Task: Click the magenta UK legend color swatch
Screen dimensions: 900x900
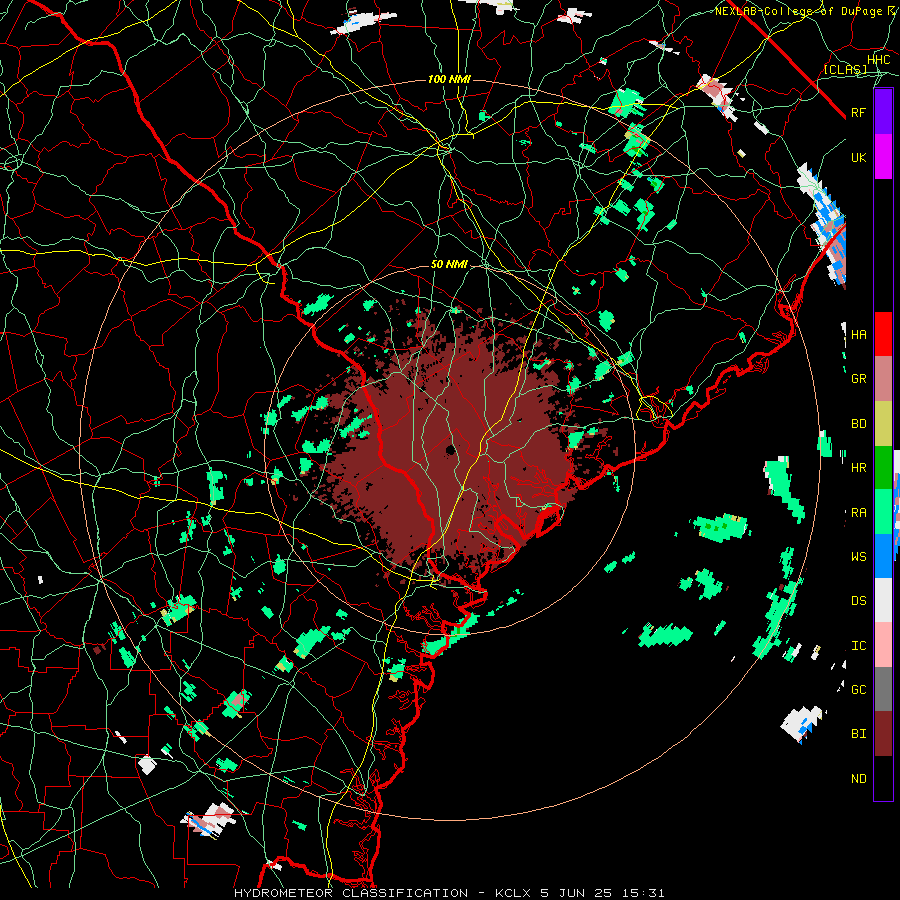Action: tap(883, 157)
